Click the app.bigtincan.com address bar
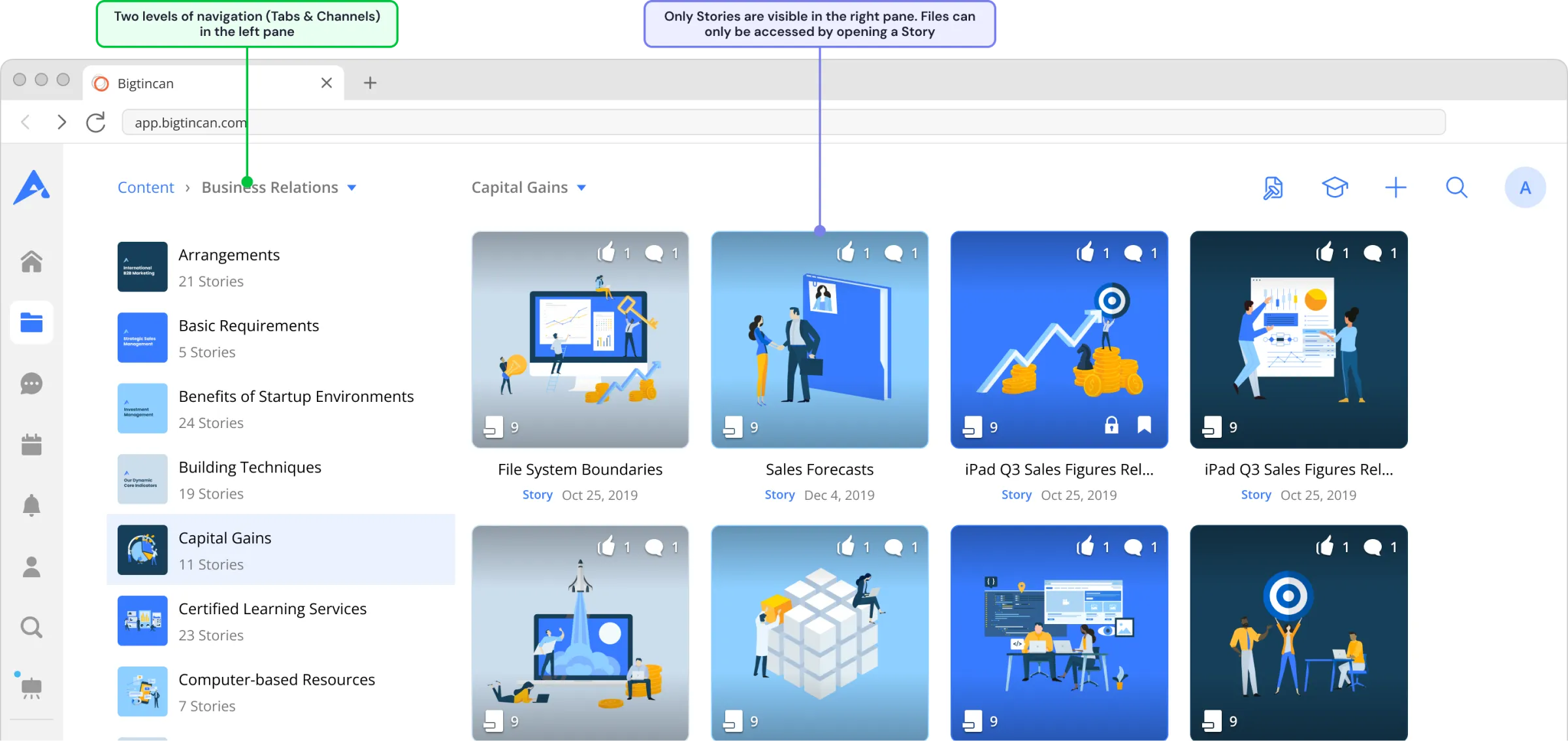The height and width of the screenshot is (741, 1568). [783, 122]
